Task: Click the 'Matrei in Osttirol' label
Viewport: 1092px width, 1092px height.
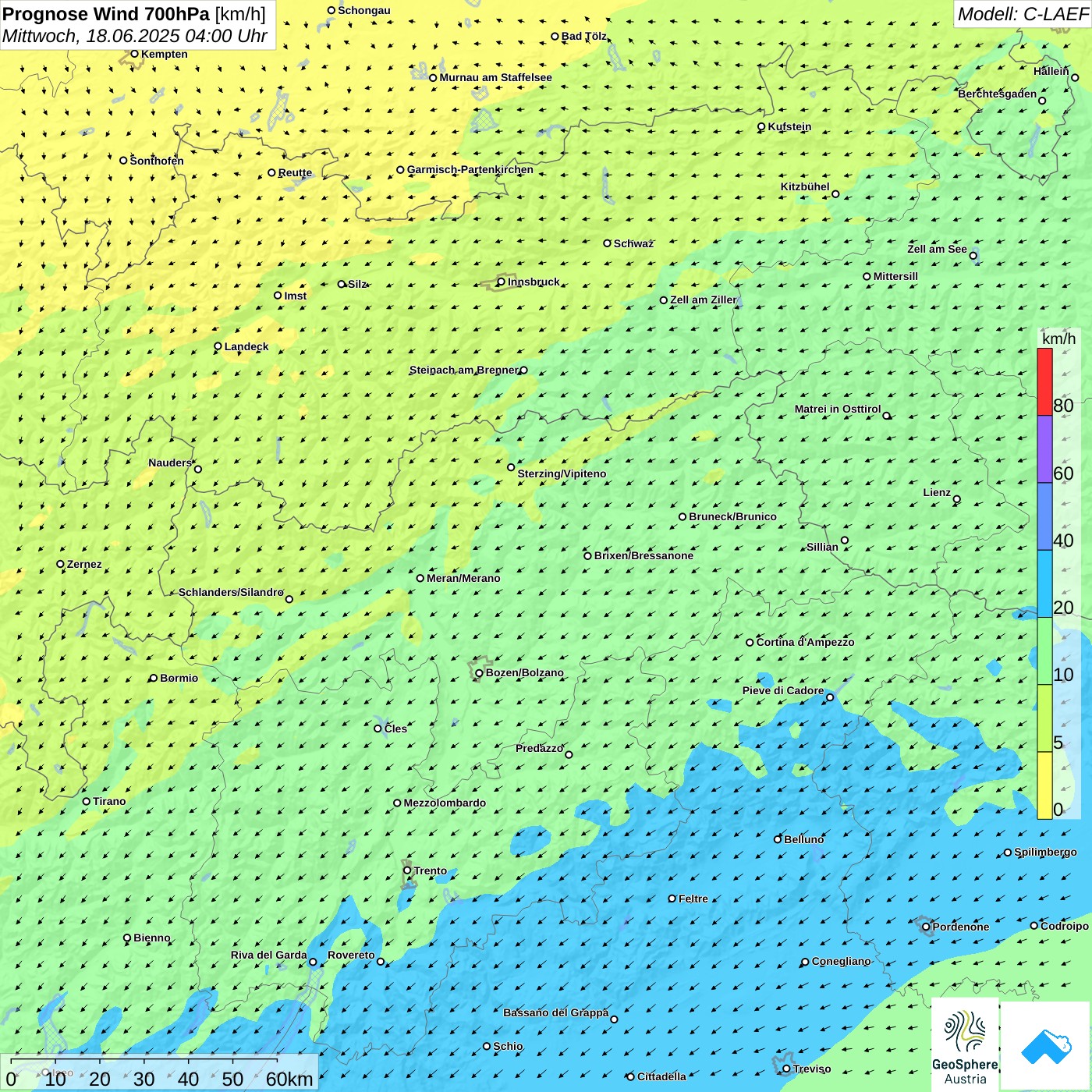Action: 838,409
